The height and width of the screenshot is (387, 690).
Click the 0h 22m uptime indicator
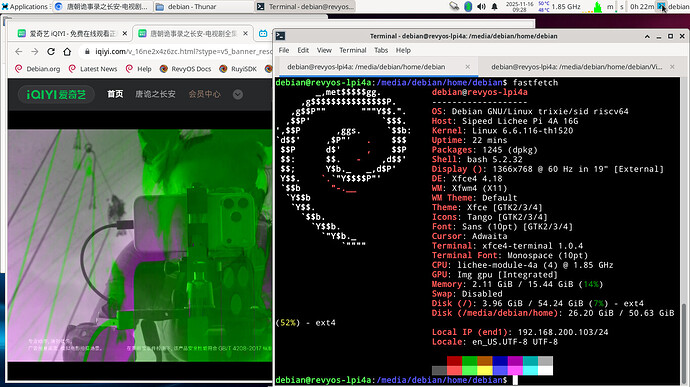click(642, 7)
